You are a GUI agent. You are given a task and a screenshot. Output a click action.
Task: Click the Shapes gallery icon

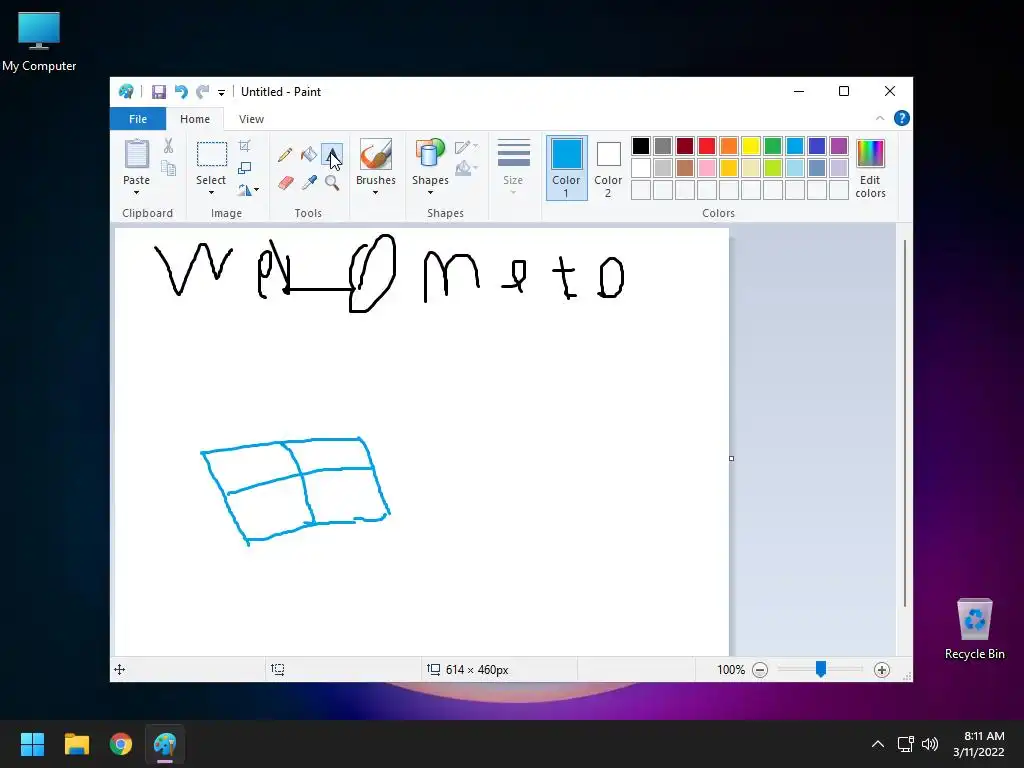tap(430, 154)
